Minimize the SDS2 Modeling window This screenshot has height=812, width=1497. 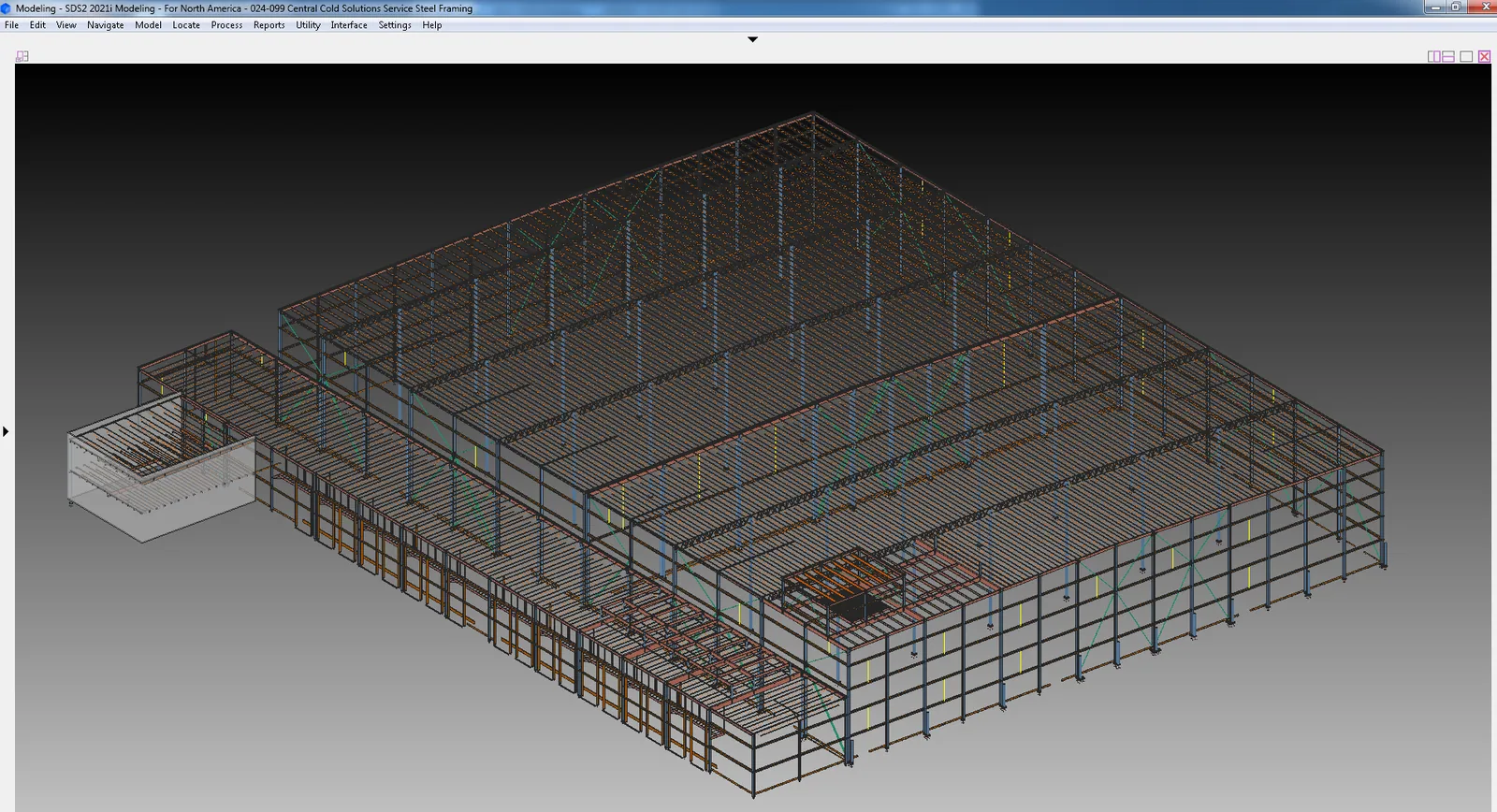[1436, 7]
